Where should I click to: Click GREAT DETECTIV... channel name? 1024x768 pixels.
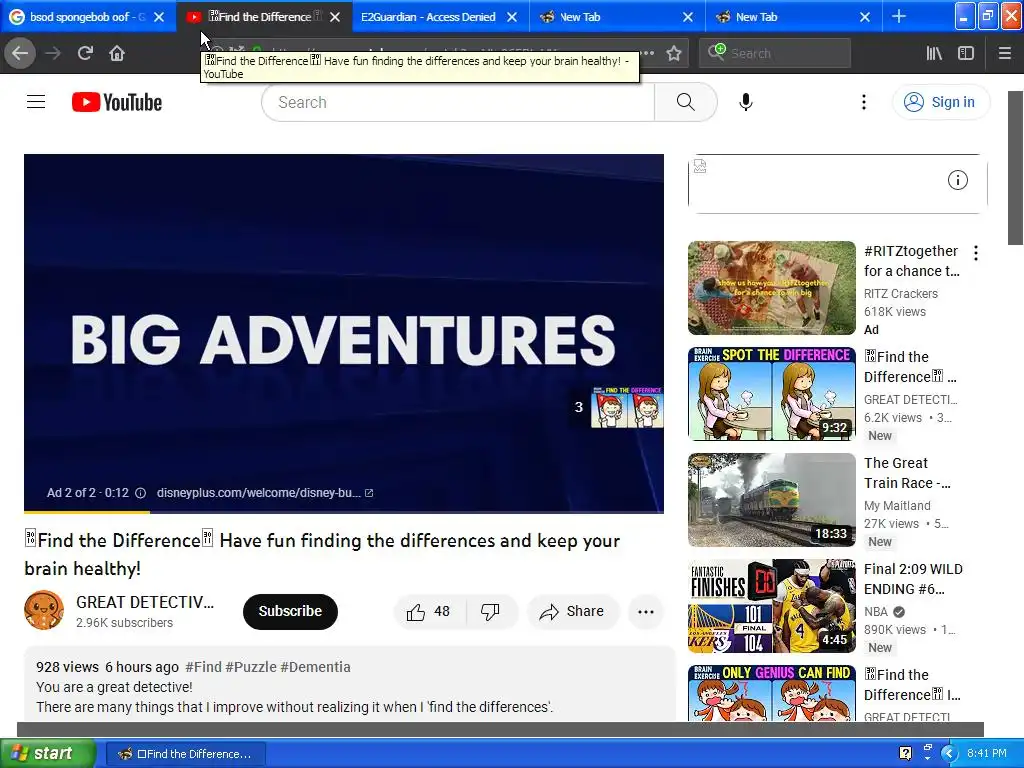click(144, 602)
